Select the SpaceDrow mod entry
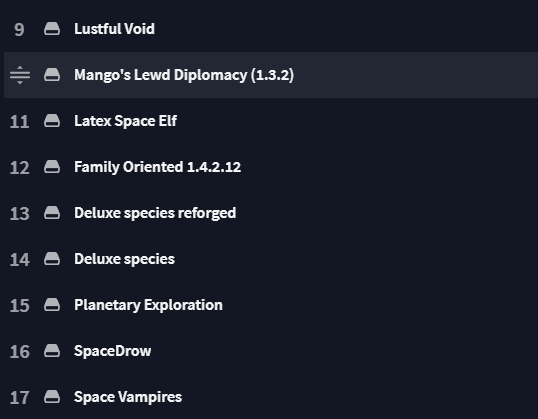This screenshot has width=538, height=419. 113,351
